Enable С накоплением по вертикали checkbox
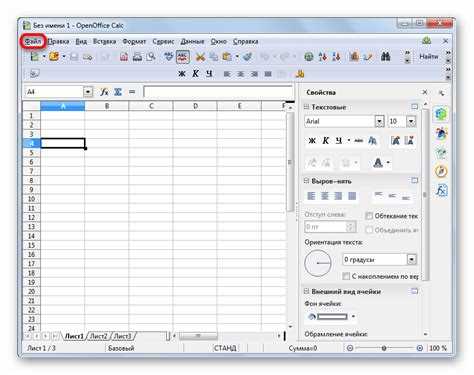Image resolution: width=474 pixels, height=375 pixels. tap(346, 276)
